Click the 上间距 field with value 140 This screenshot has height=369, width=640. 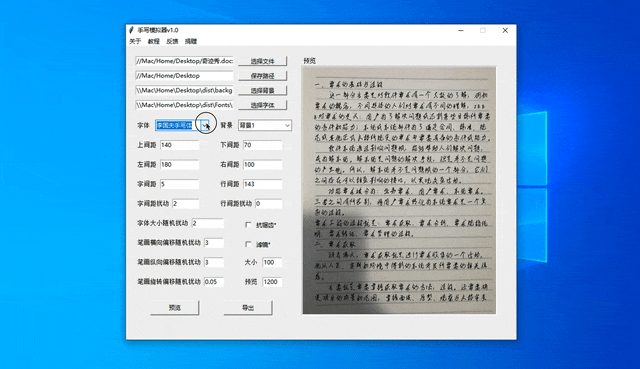180,145
